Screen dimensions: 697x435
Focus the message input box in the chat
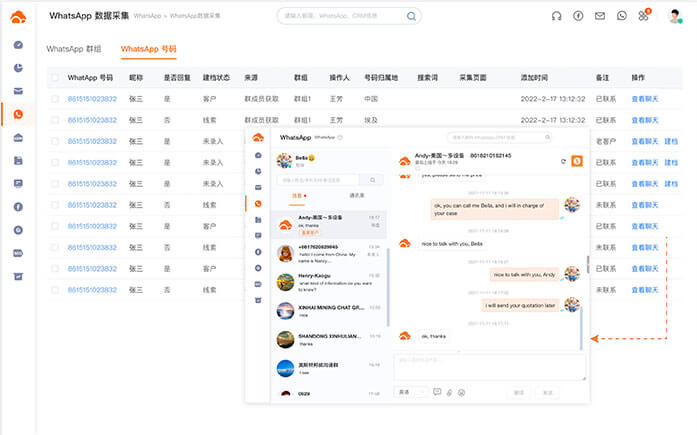point(490,367)
